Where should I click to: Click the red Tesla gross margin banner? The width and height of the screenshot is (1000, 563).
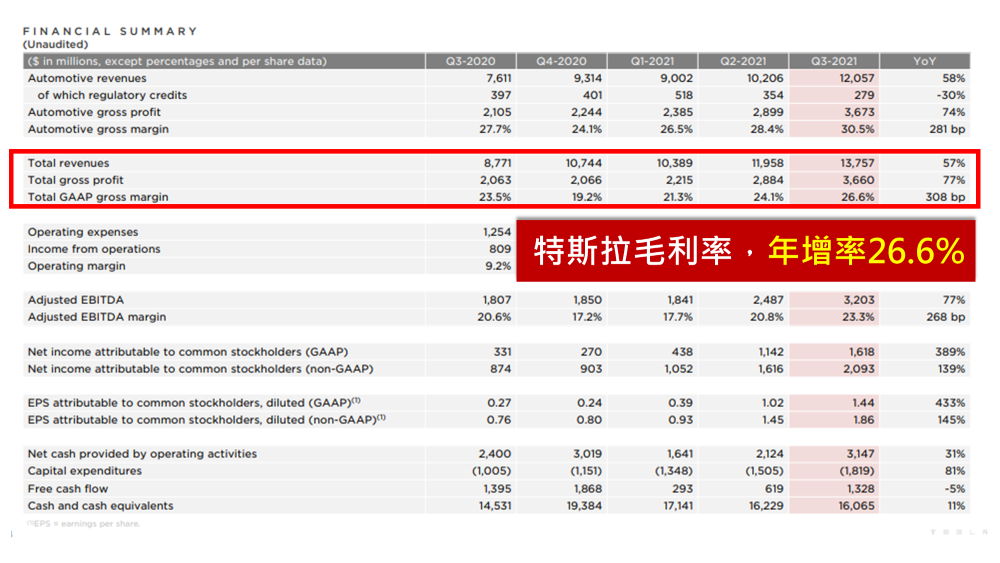(747, 251)
